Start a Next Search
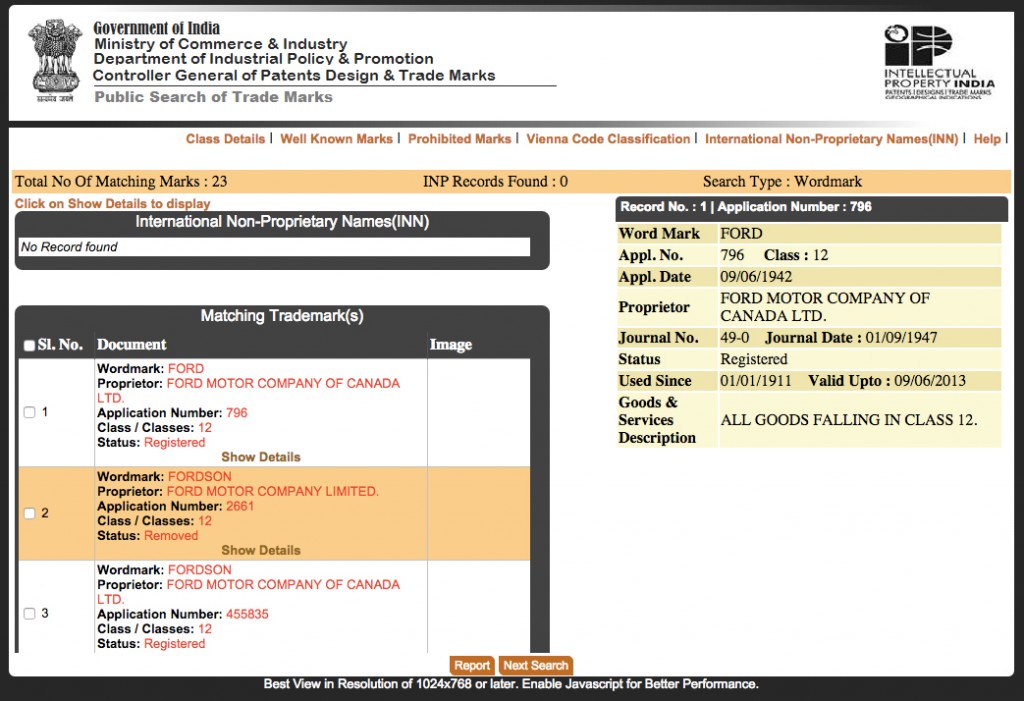 (536, 665)
